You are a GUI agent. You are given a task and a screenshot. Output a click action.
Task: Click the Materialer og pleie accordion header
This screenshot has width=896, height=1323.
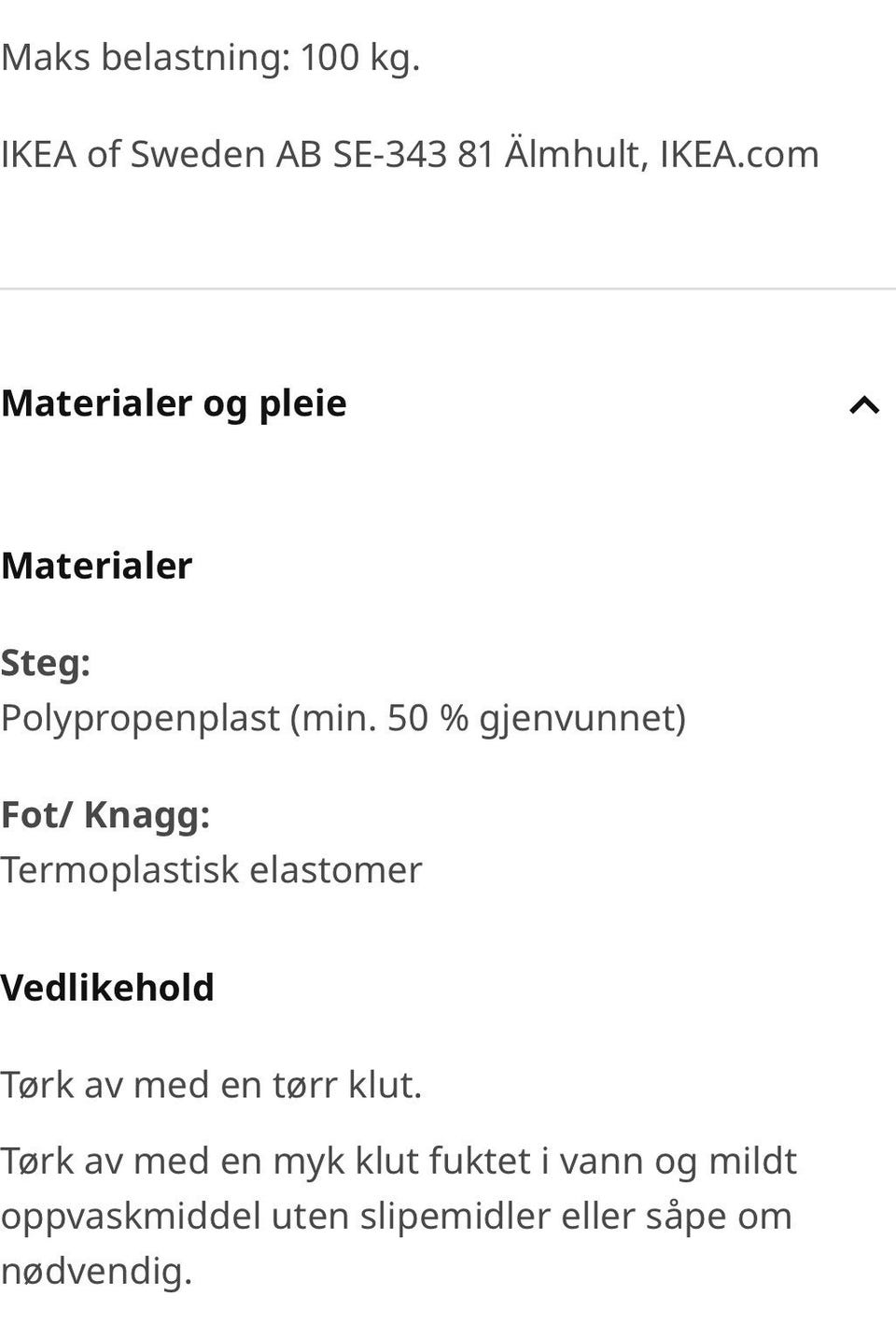174,403
